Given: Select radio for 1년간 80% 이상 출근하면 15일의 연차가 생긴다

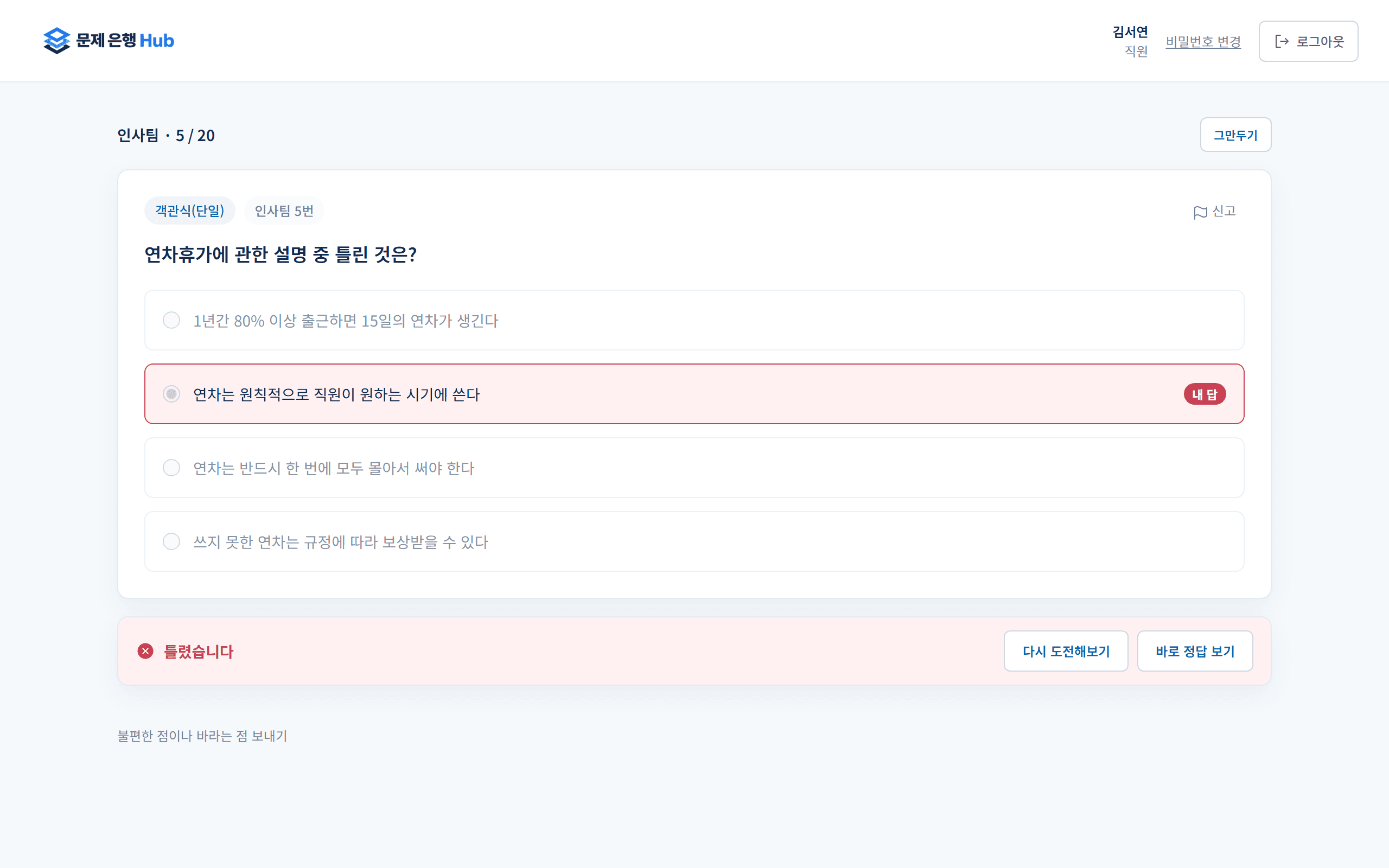Looking at the screenshot, I should coord(171,320).
